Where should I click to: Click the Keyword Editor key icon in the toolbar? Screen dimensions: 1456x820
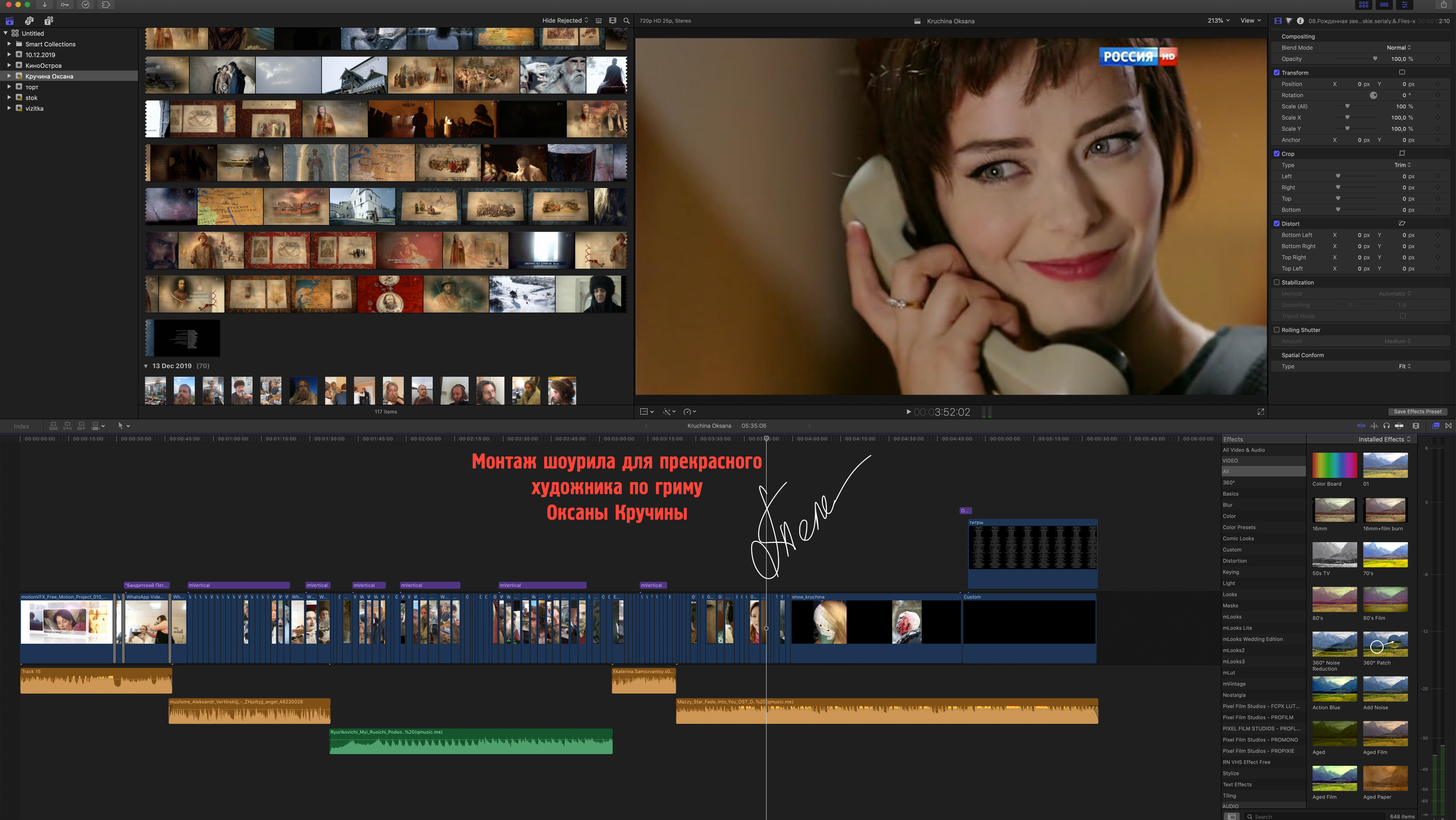tap(65, 5)
